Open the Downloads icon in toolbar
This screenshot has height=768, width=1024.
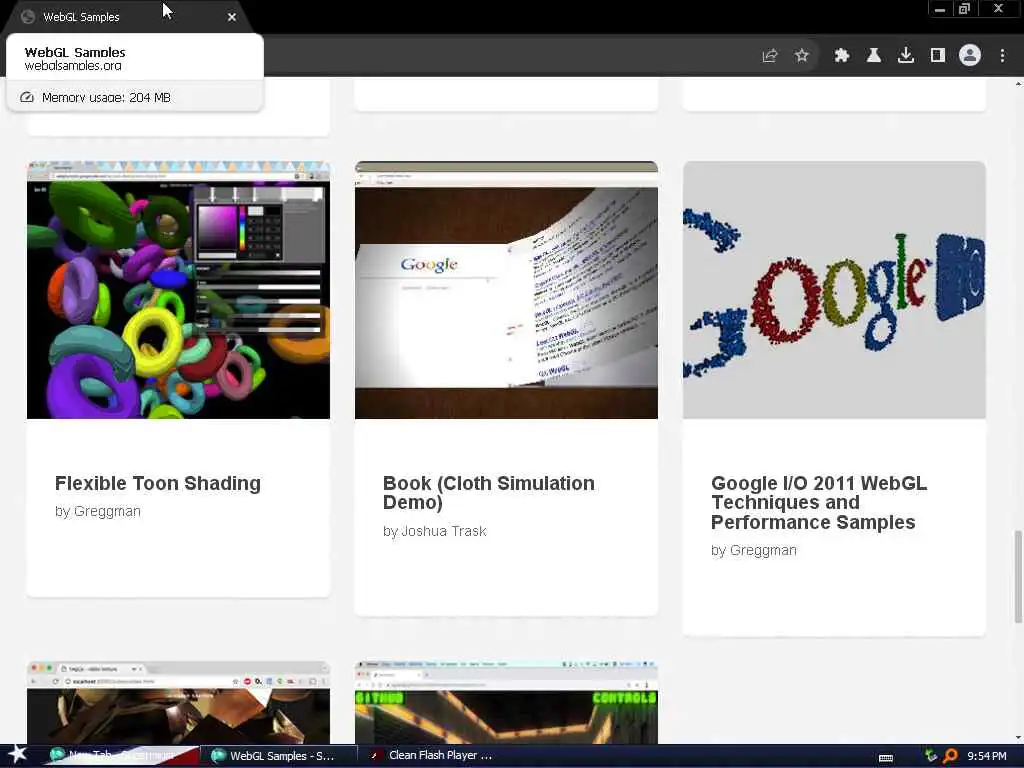906,56
